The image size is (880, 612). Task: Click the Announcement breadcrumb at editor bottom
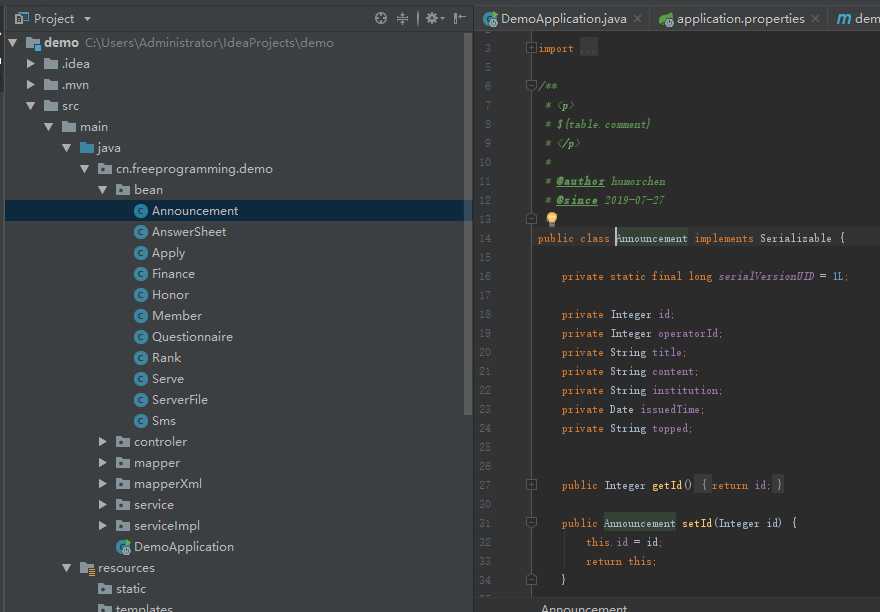pos(584,608)
